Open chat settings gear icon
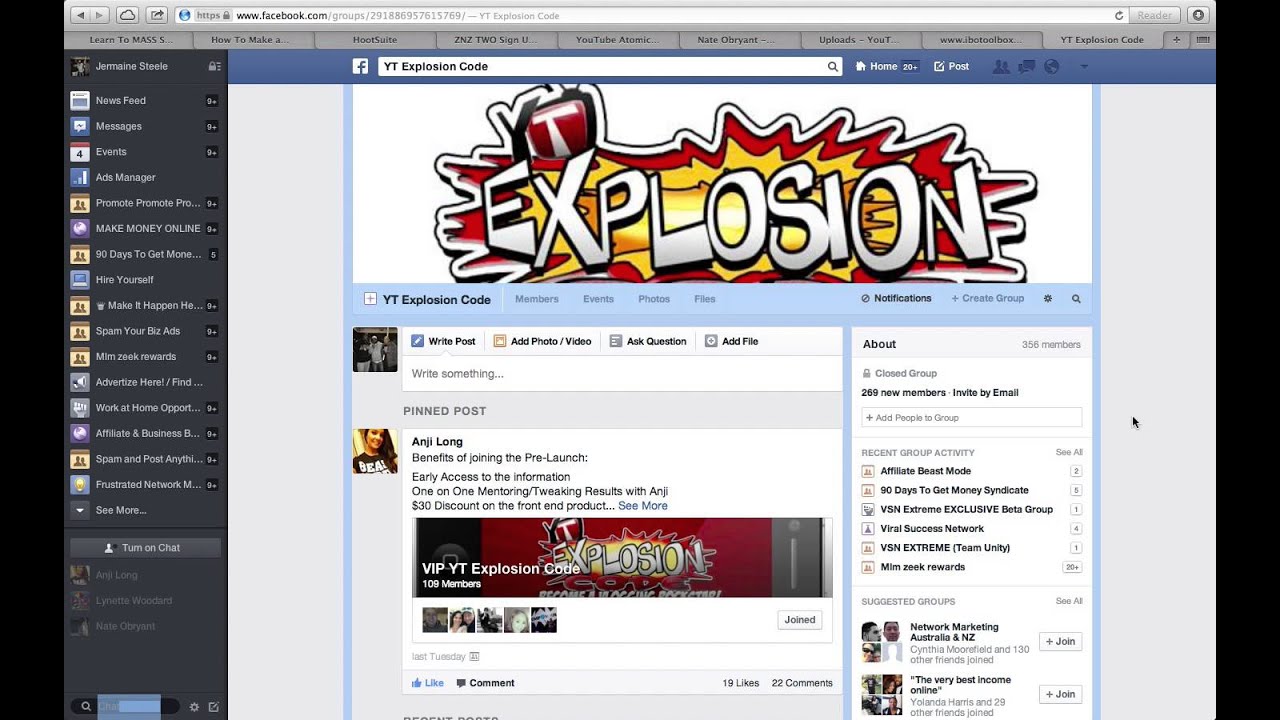Screen dimensions: 1280x720 tap(194, 707)
